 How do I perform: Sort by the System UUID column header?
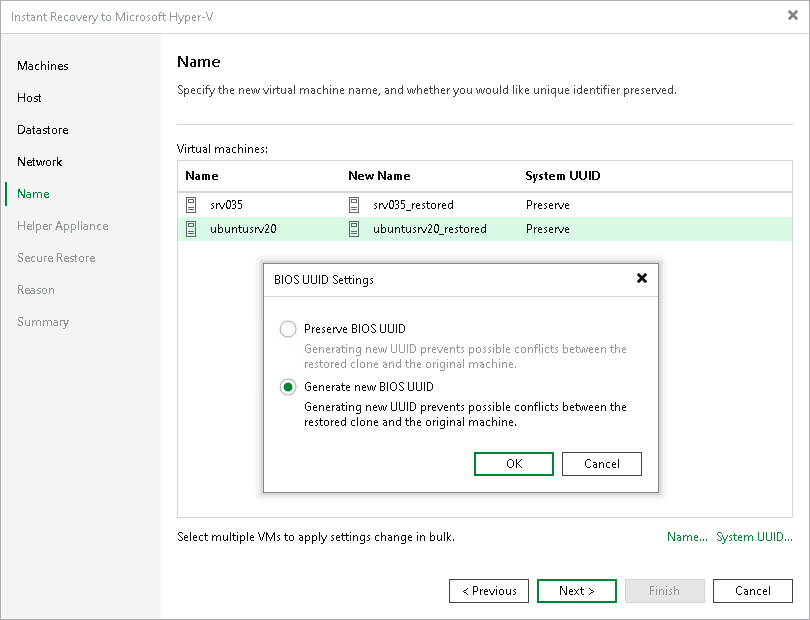[x=563, y=176]
